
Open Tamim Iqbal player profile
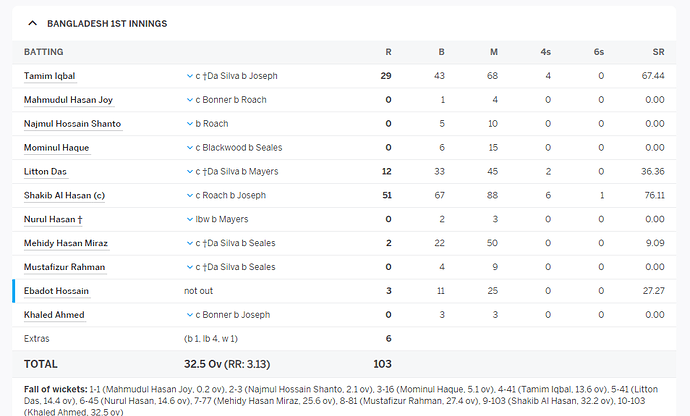click(x=49, y=76)
